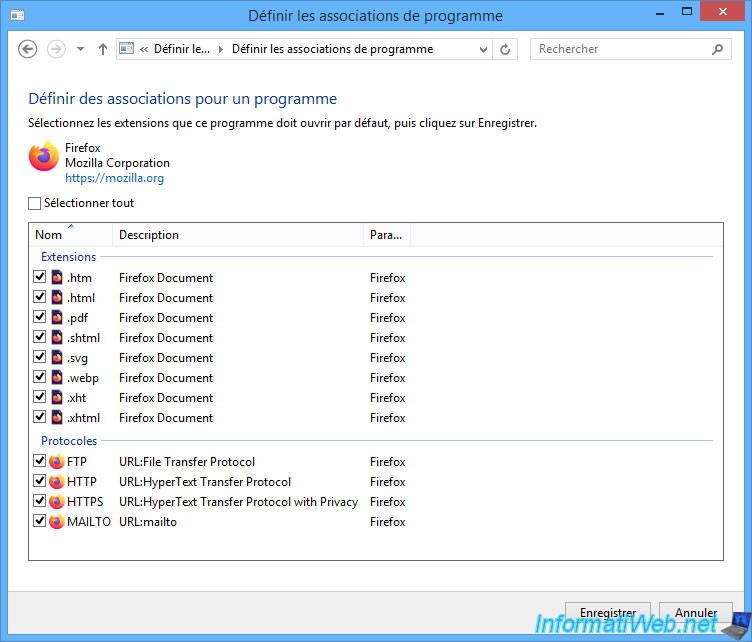752x642 pixels.
Task: Uncheck the .xht extension checkbox
Action: [40, 397]
